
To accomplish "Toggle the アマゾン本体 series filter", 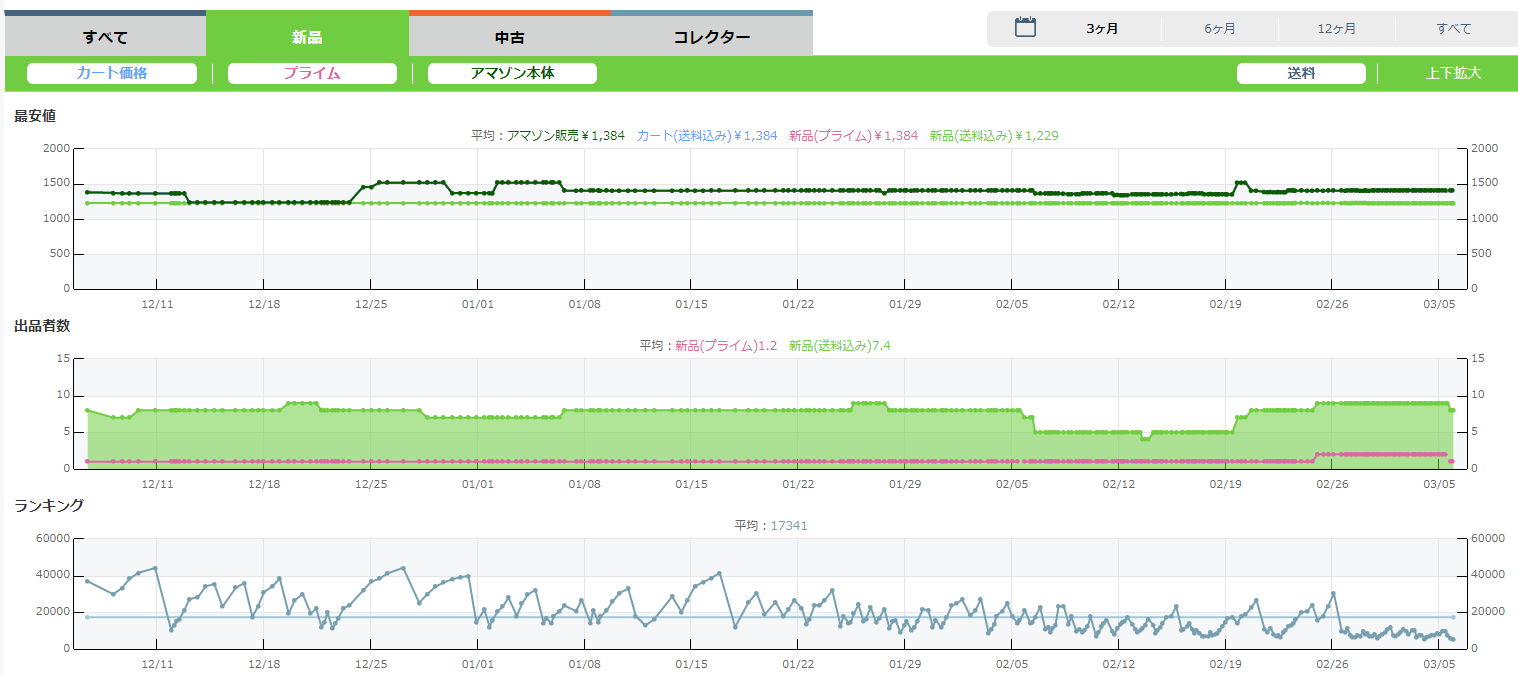I will 512,73.
